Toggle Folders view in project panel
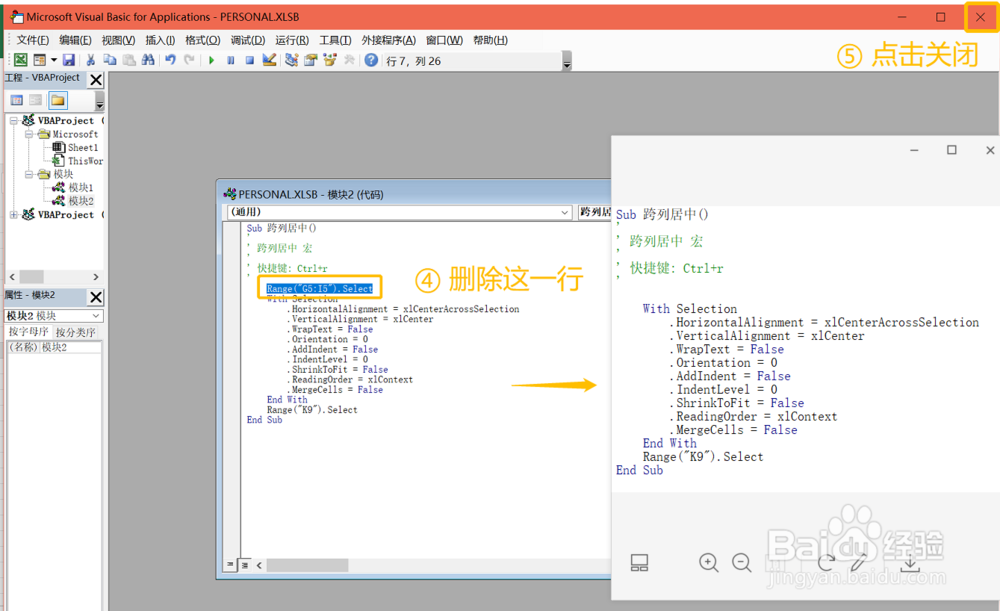This screenshot has height=611, width=1000. click(58, 100)
